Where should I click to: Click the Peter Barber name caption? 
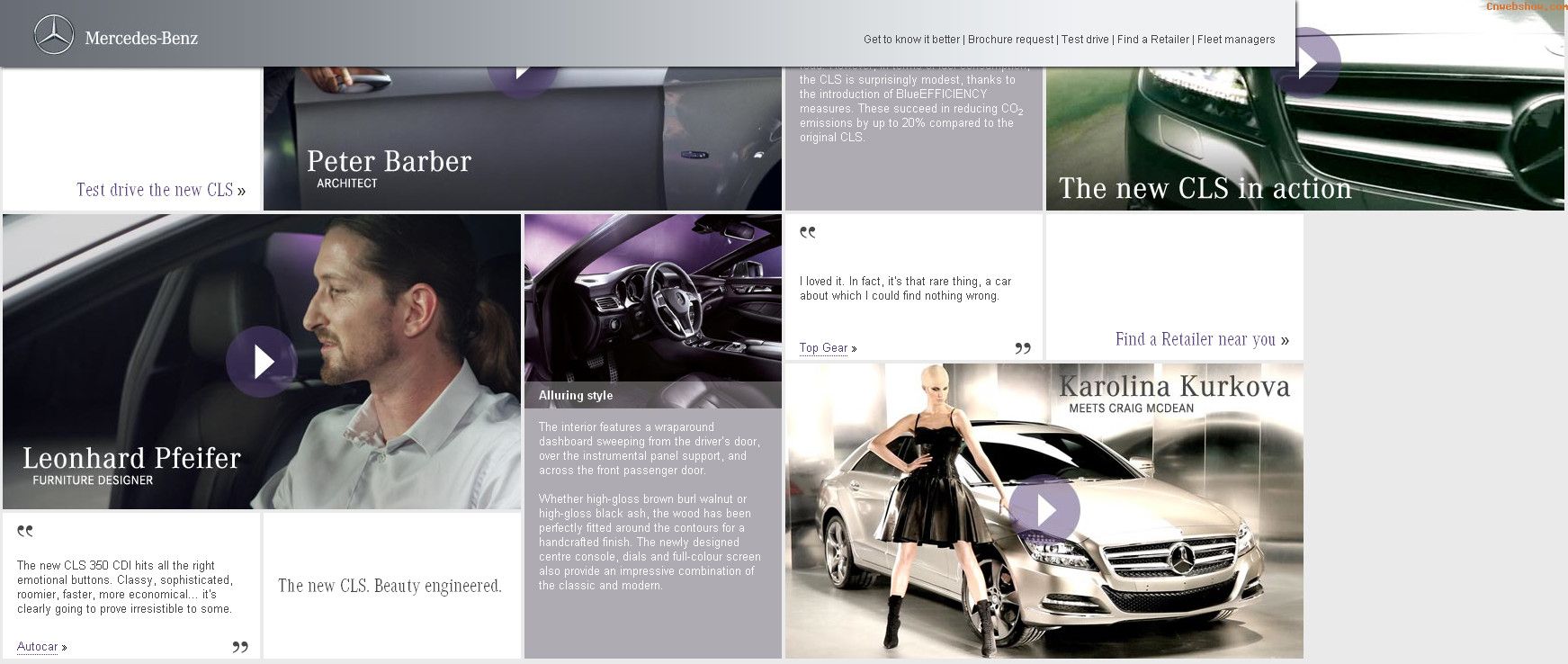click(x=389, y=161)
